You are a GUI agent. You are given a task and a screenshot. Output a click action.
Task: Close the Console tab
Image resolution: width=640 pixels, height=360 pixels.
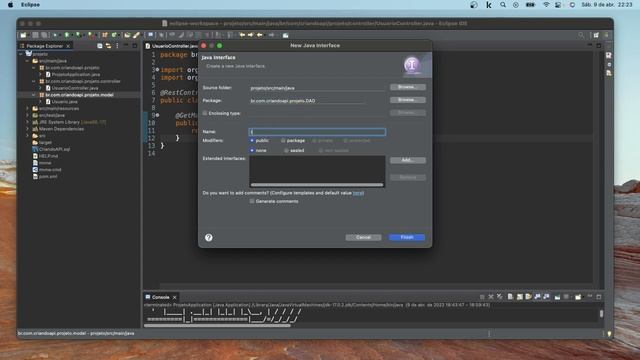click(175, 298)
